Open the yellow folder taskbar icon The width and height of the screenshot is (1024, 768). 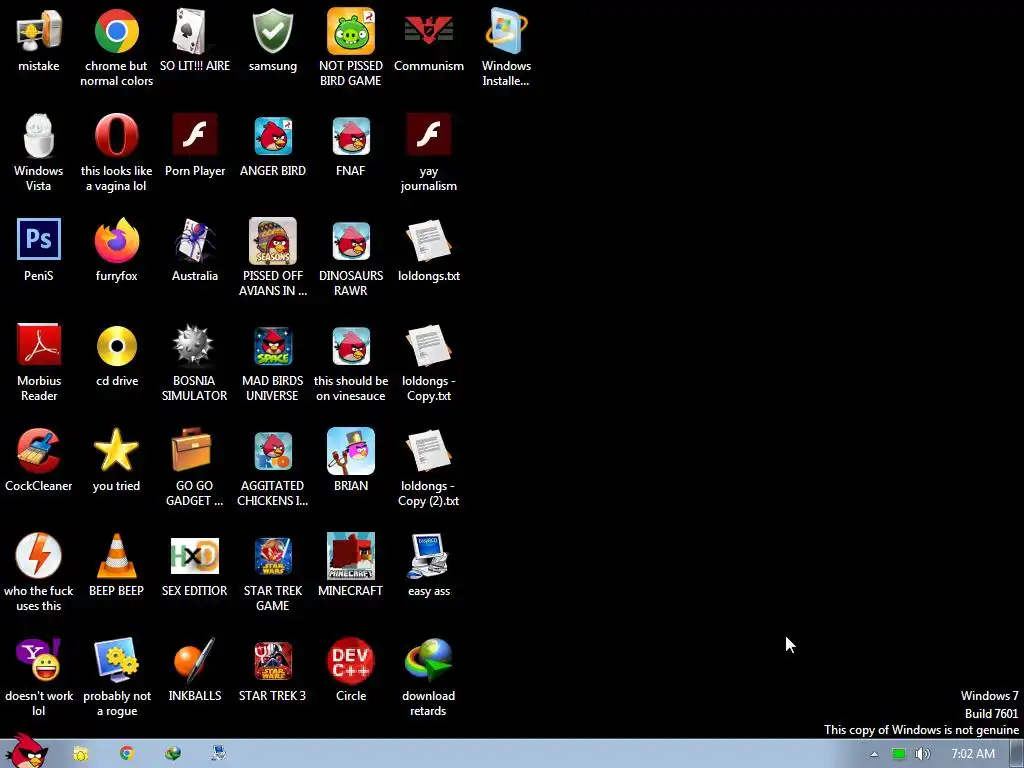coord(81,754)
